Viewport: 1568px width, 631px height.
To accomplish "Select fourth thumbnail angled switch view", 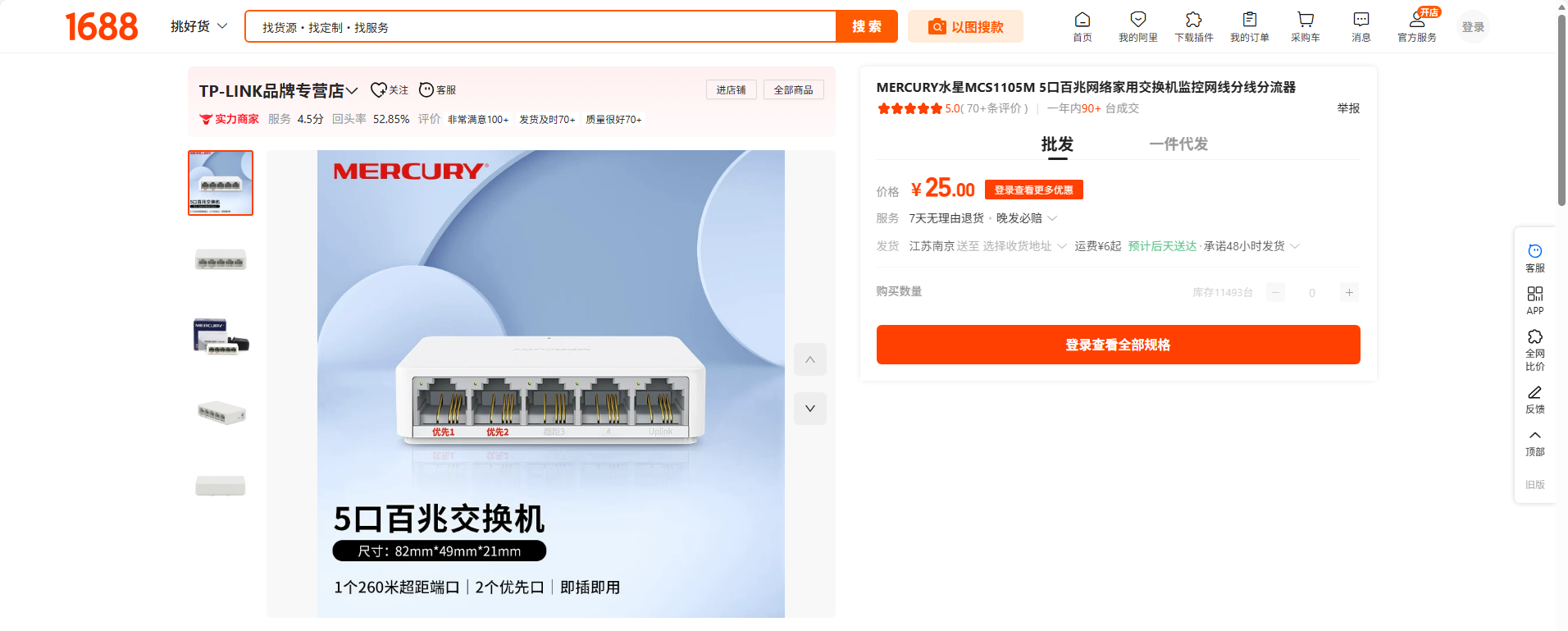I will click(x=221, y=412).
